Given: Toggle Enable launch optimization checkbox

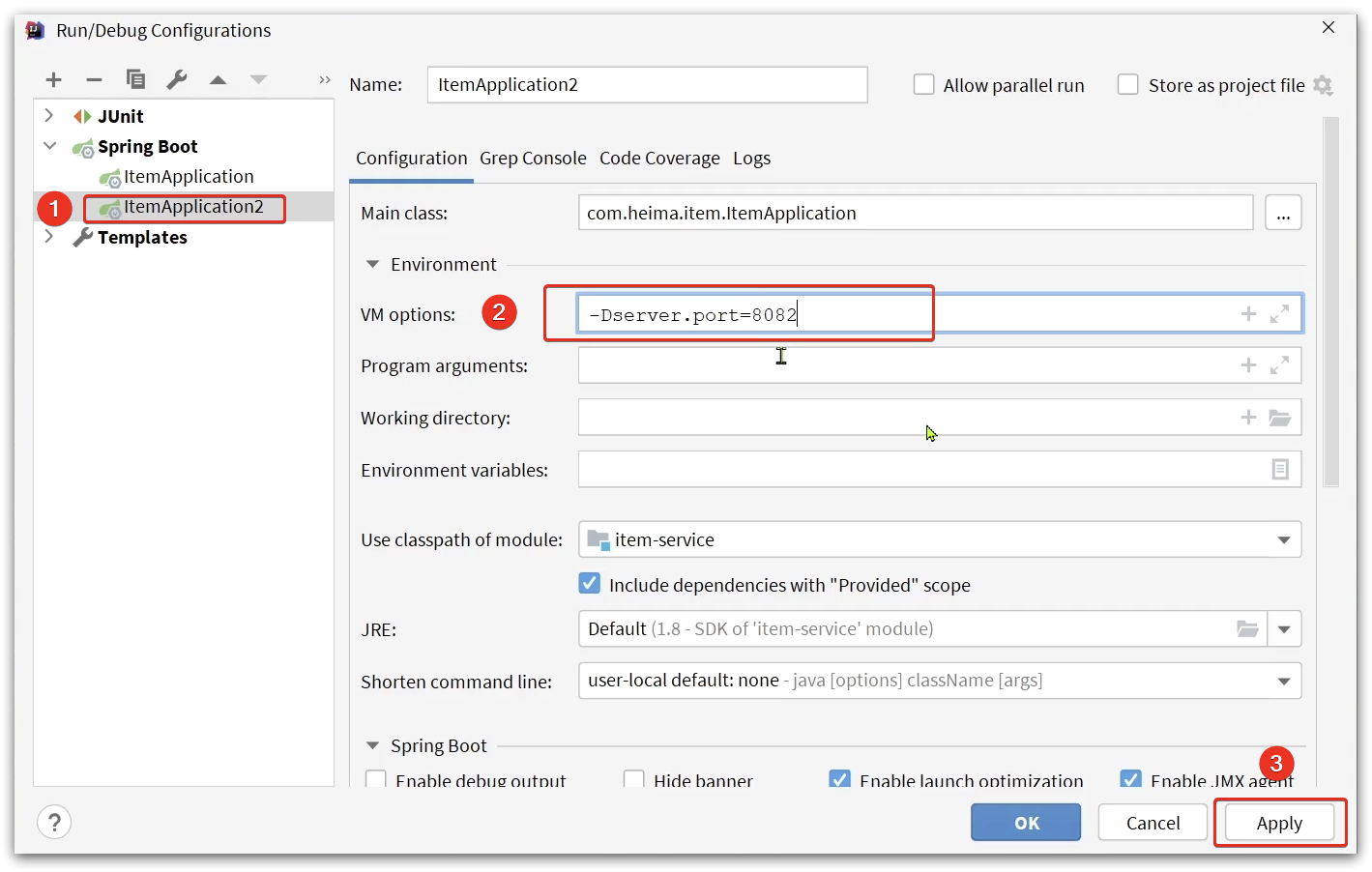Looking at the screenshot, I should coord(840,779).
